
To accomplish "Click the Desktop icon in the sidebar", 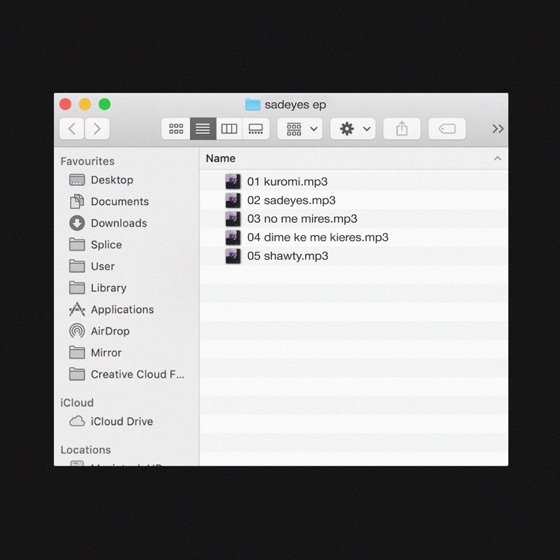I will point(77,180).
